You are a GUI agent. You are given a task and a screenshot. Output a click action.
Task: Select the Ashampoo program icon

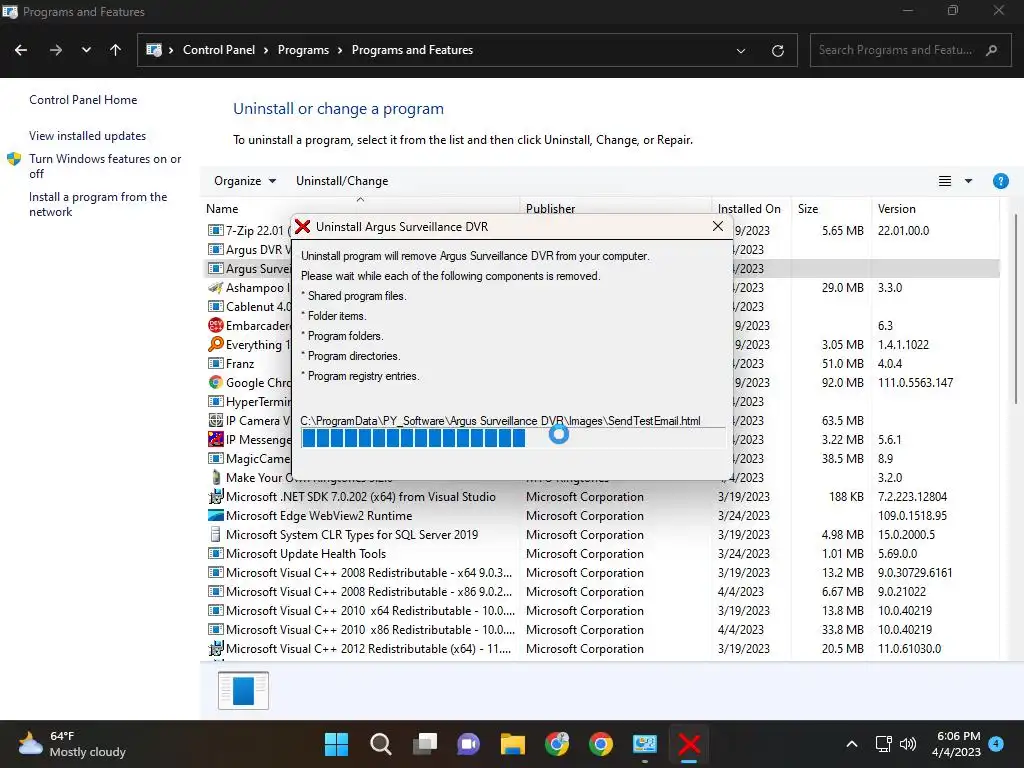click(216, 287)
